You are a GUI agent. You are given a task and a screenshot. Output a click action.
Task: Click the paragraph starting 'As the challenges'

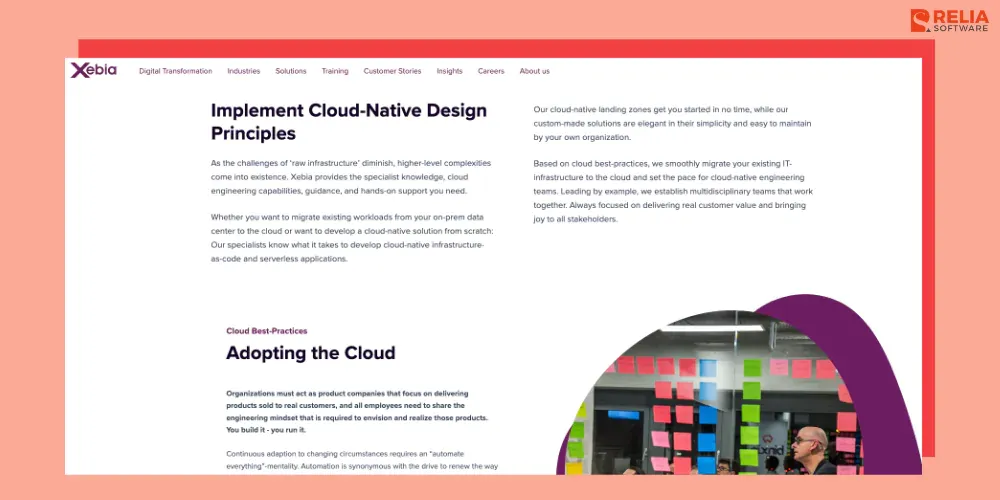(x=351, y=177)
